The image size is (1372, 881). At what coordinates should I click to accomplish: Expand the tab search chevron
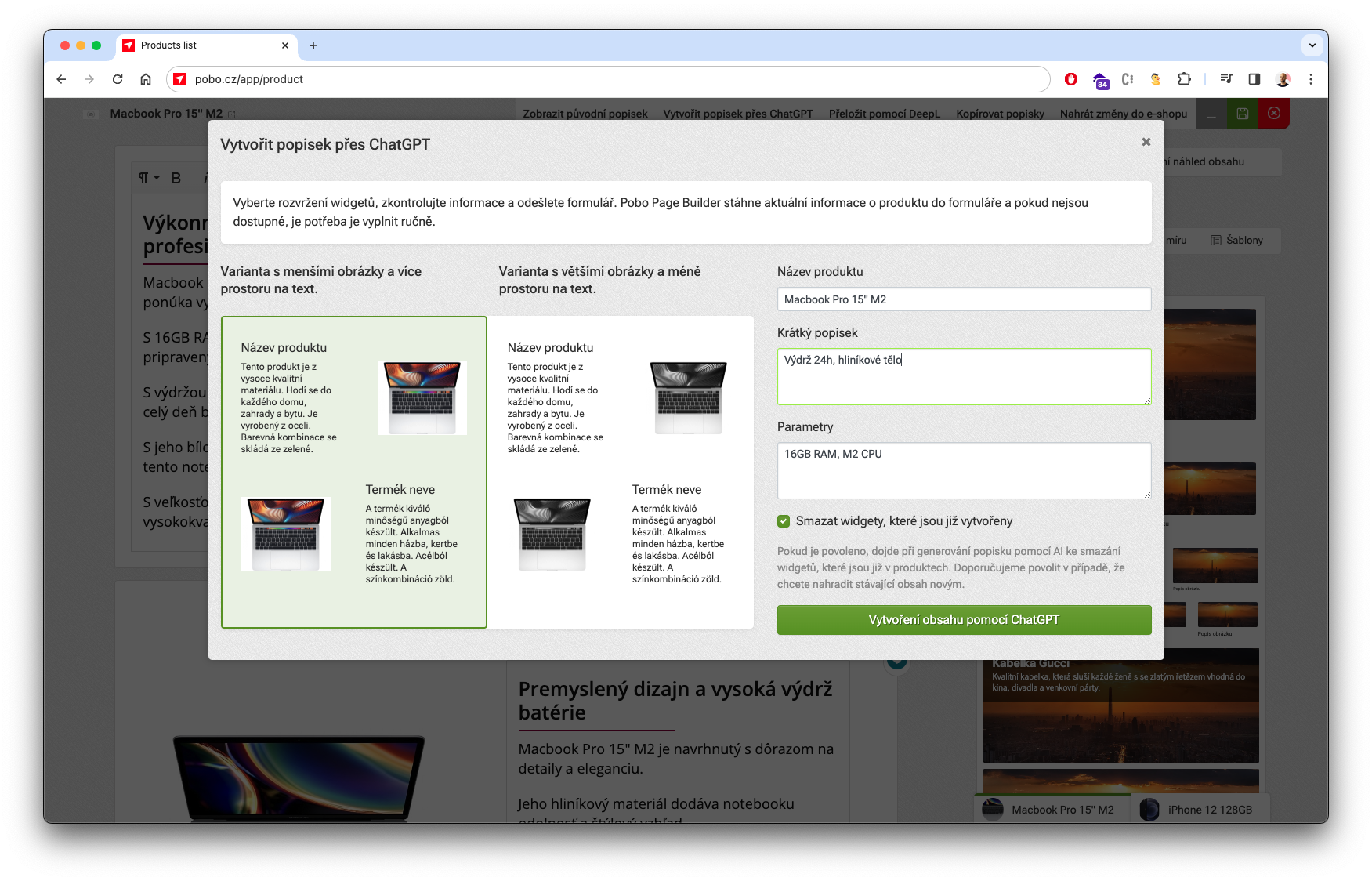coord(1312,45)
